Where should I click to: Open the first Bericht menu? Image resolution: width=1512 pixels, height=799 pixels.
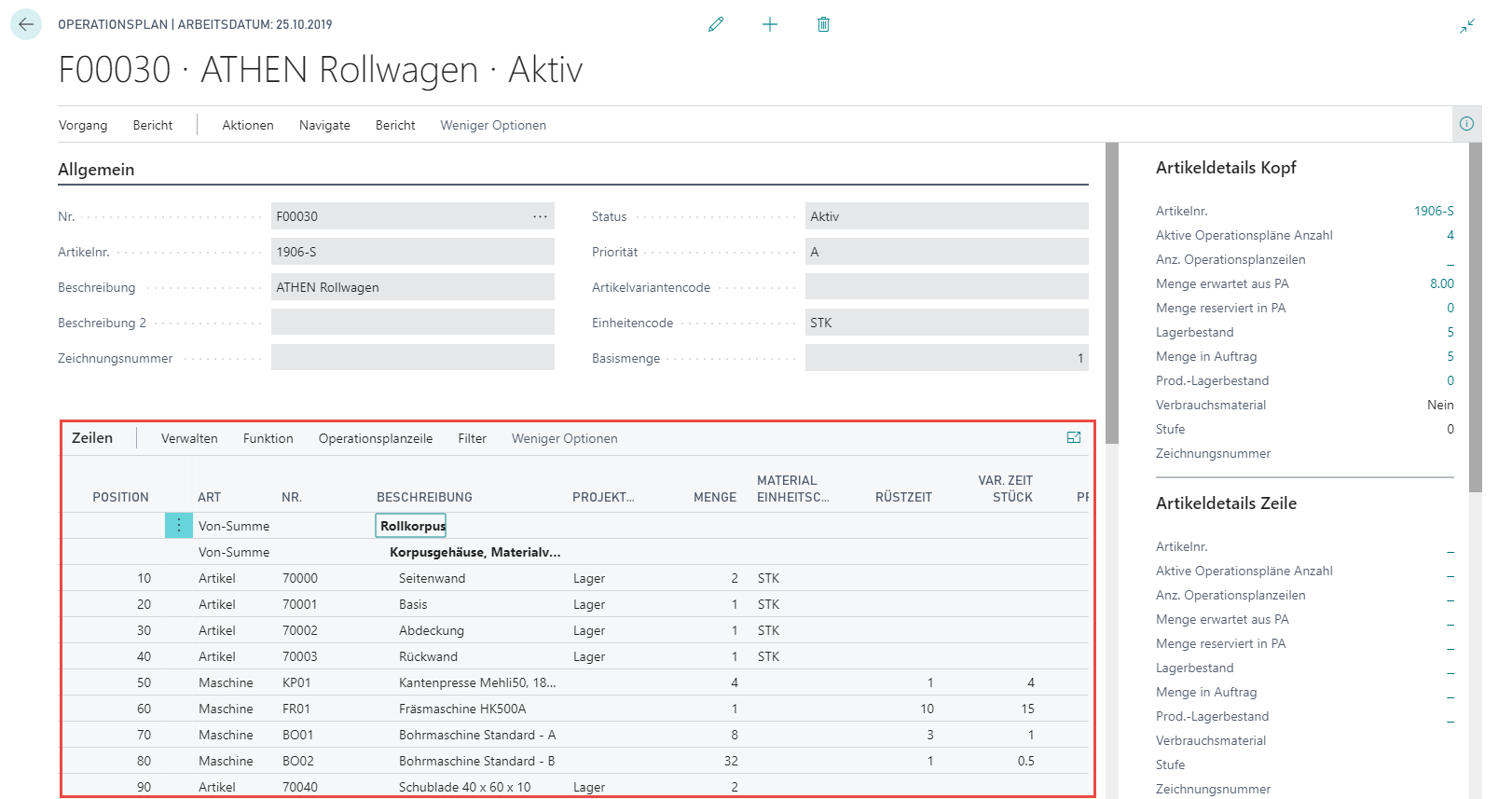(153, 125)
